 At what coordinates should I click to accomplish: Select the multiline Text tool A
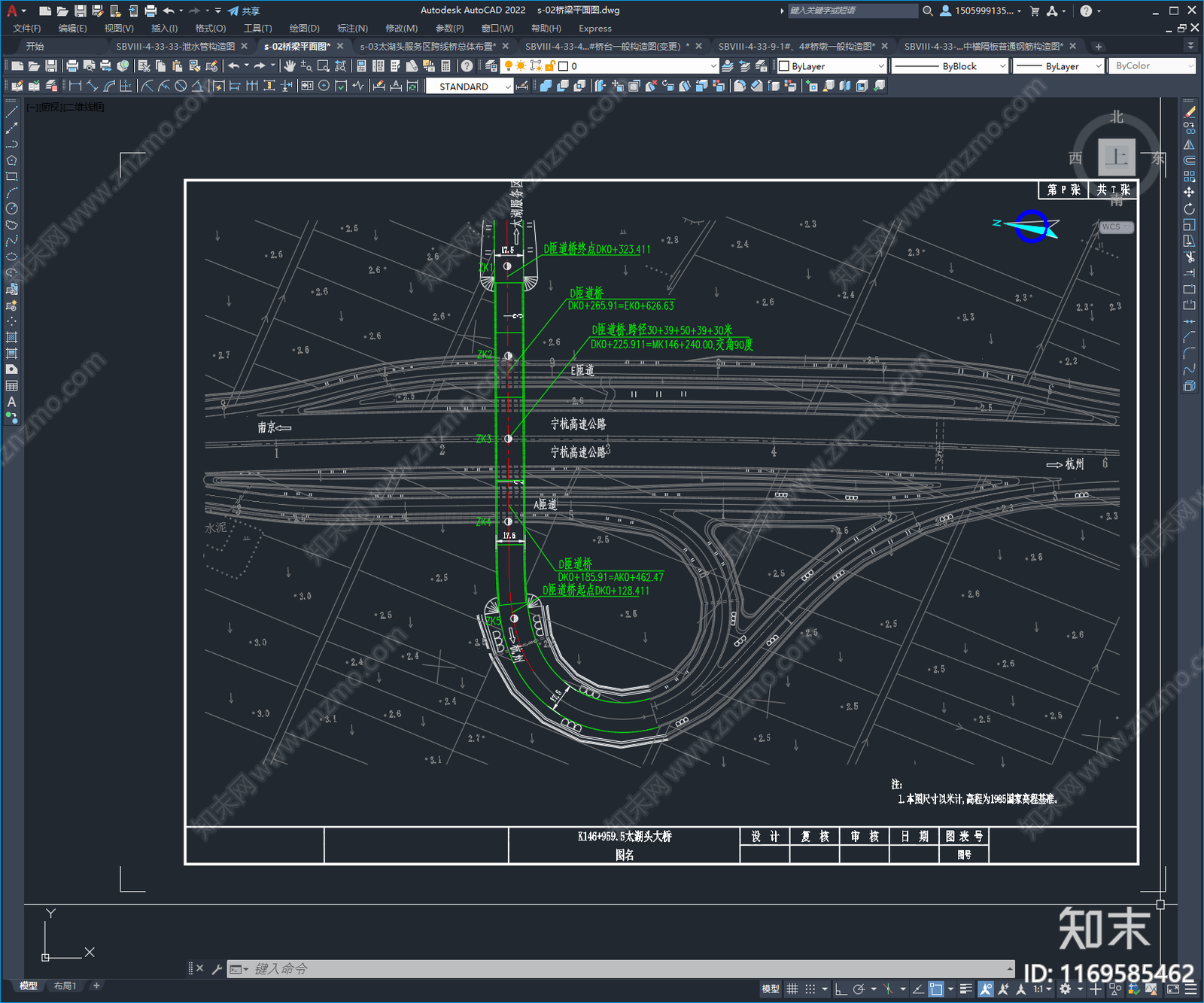[11, 402]
